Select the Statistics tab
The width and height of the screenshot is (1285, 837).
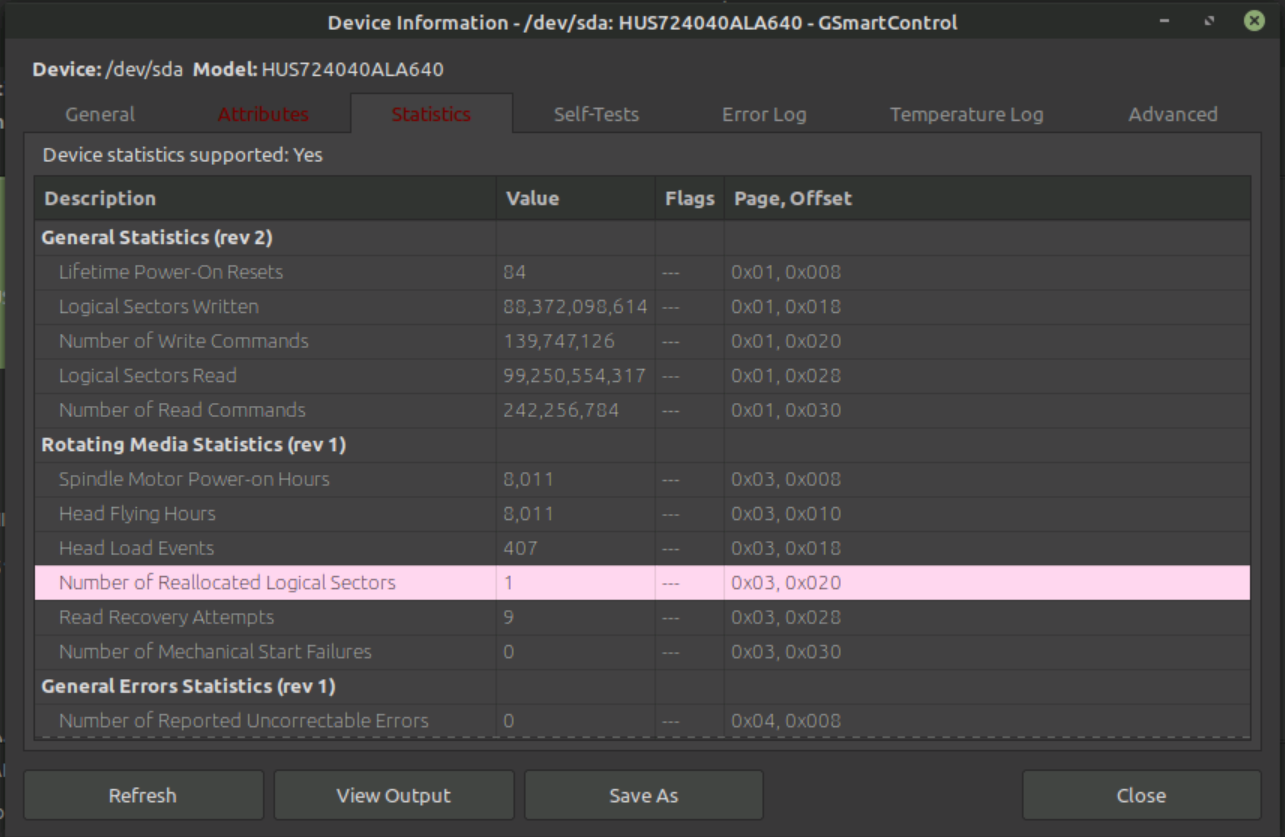click(431, 113)
